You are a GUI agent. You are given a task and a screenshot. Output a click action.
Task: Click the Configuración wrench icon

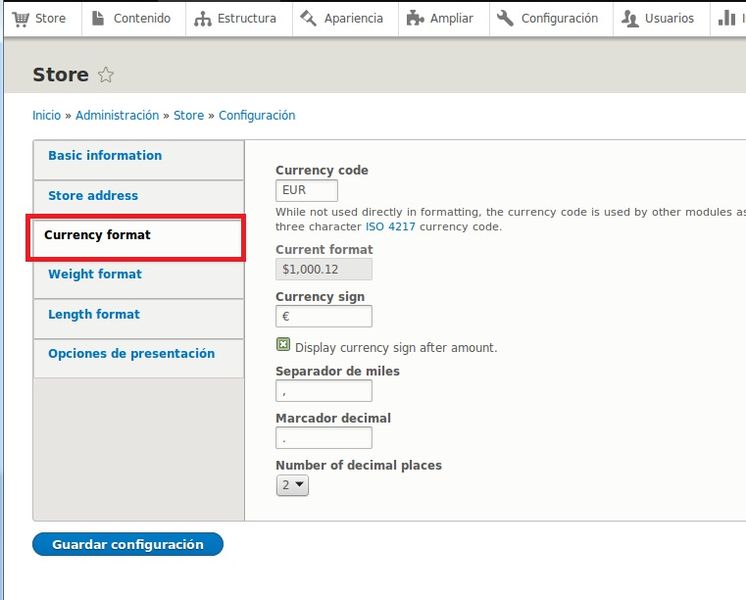coord(505,18)
